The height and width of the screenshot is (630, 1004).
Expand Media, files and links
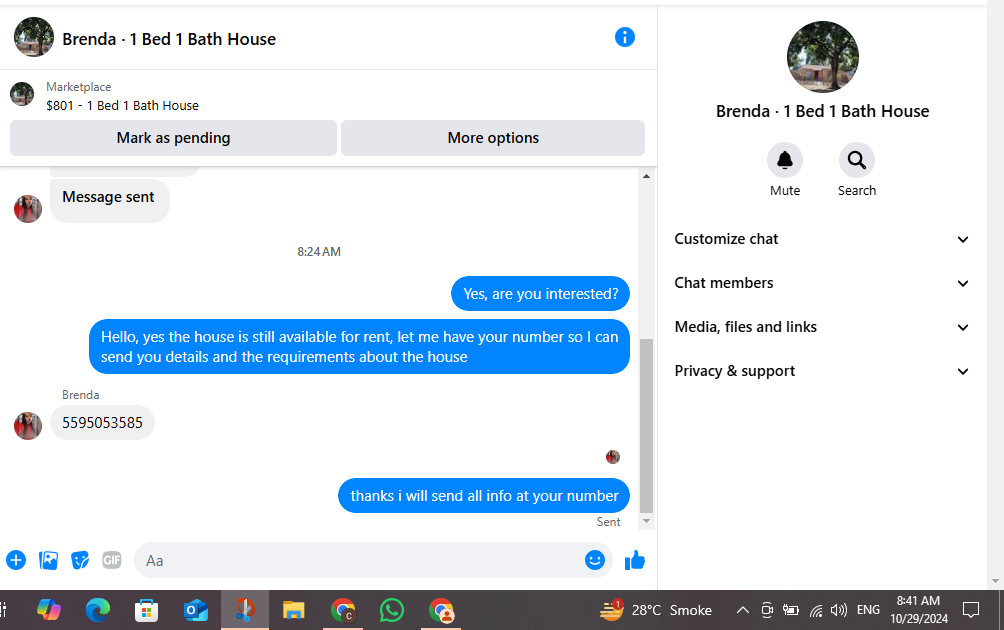pos(822,327)
